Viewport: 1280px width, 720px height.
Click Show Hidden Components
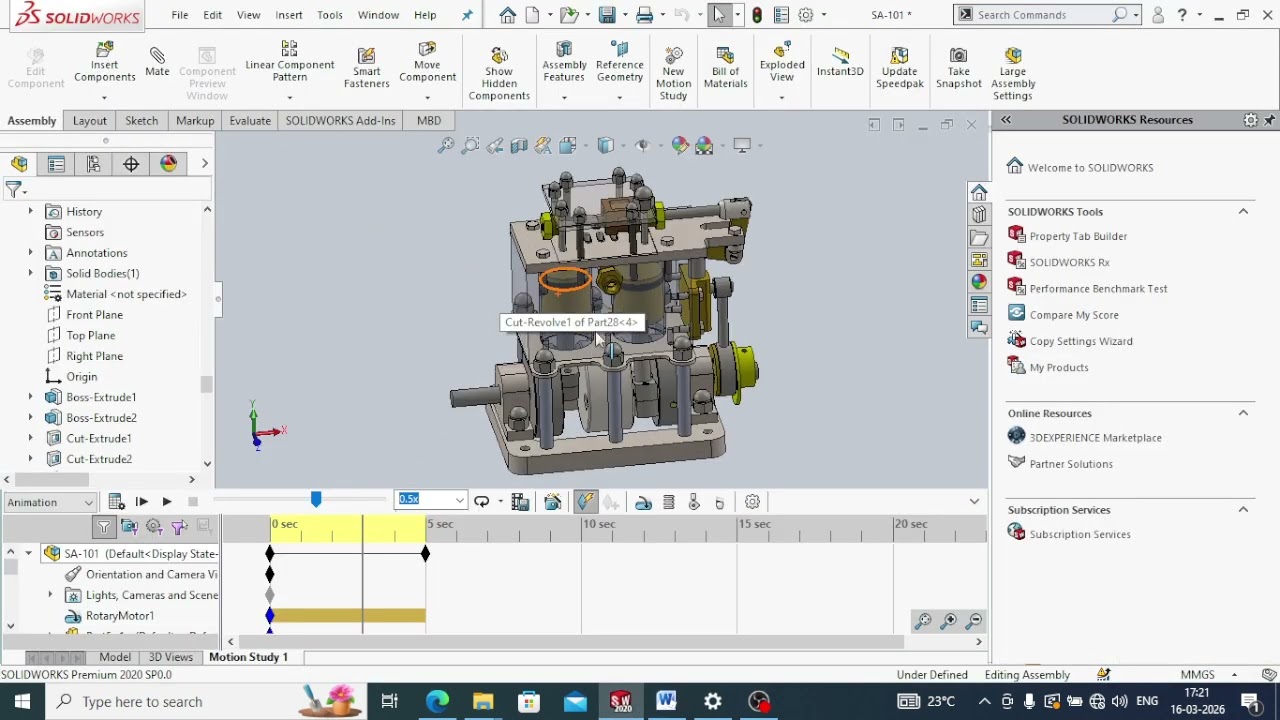coord(499,73)
